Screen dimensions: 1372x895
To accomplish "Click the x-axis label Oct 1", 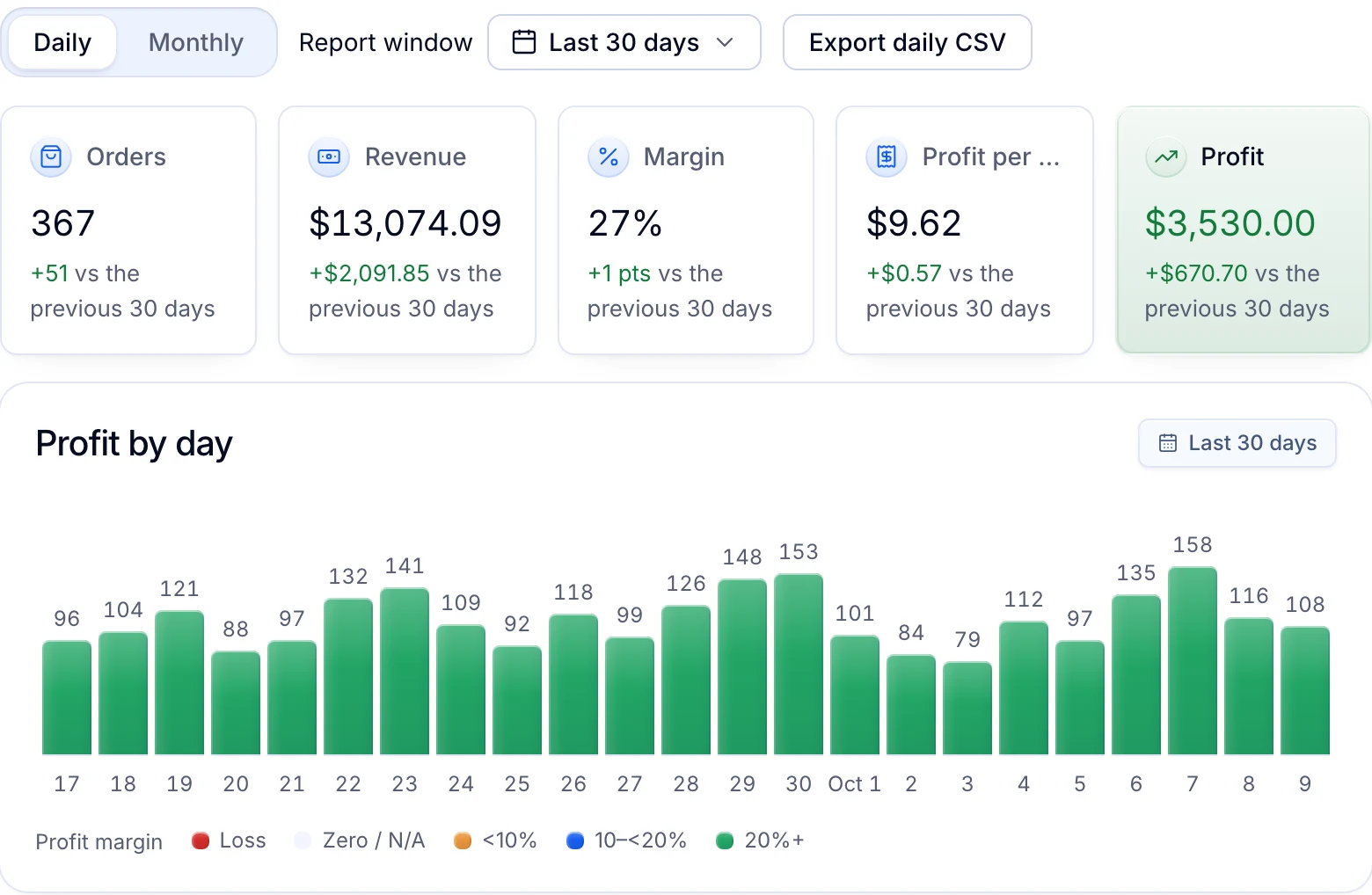I will click(x=855, y=784).
